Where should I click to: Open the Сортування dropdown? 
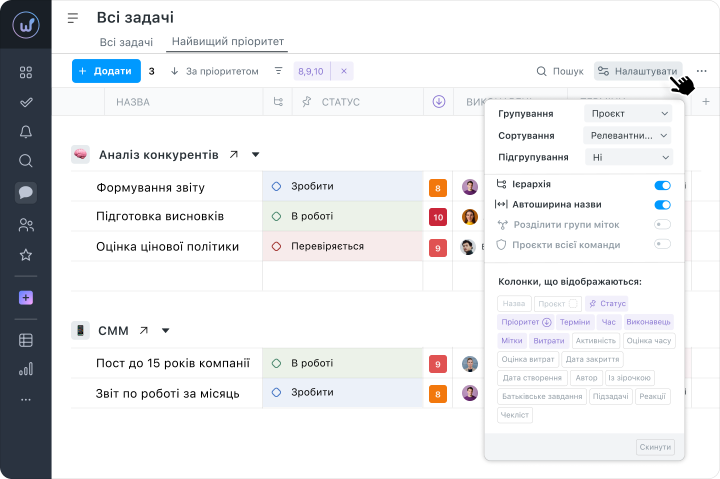628,135
